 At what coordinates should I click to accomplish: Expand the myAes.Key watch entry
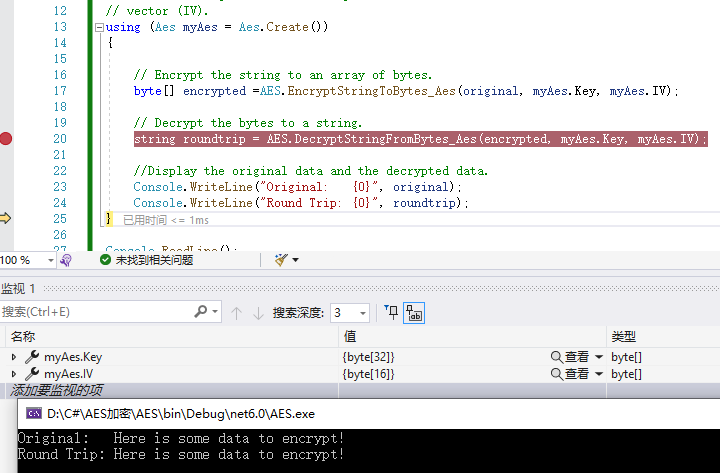(14, 357)
